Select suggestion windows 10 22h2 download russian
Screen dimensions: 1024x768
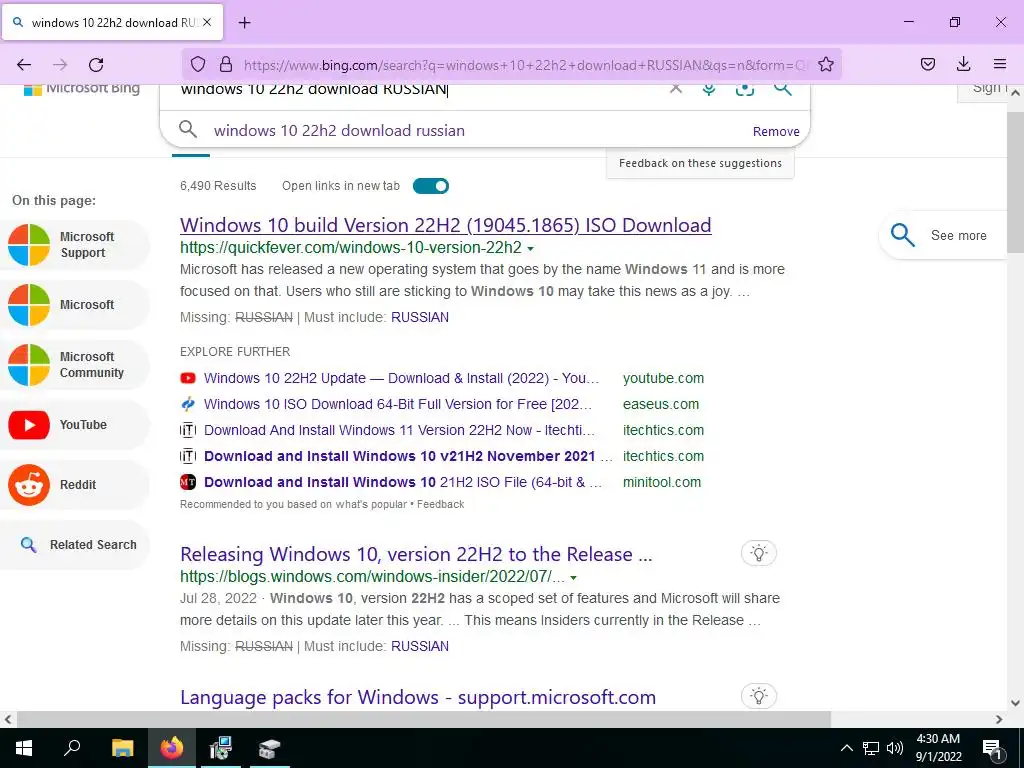(x=339, y=131)
